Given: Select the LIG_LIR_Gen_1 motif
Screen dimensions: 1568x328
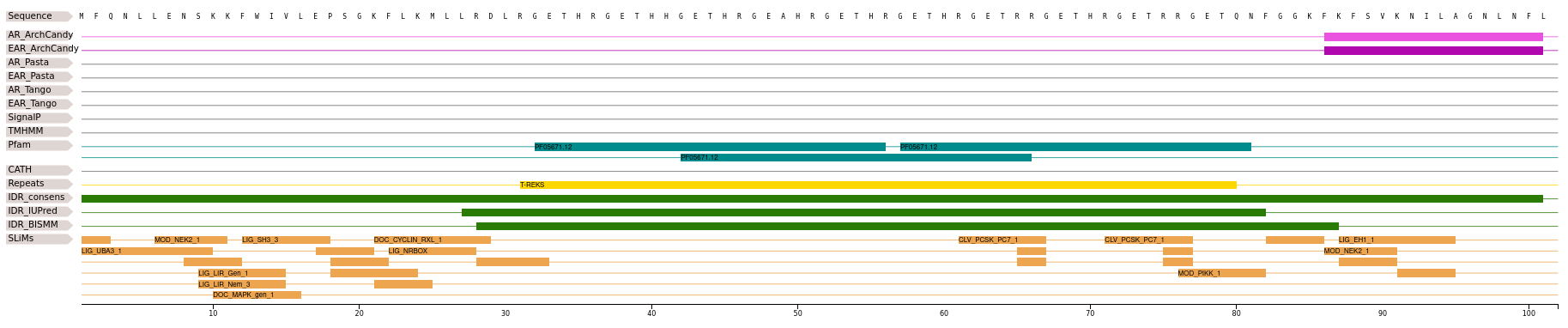Looking at the screenshot, I should (x=242, y=273).
